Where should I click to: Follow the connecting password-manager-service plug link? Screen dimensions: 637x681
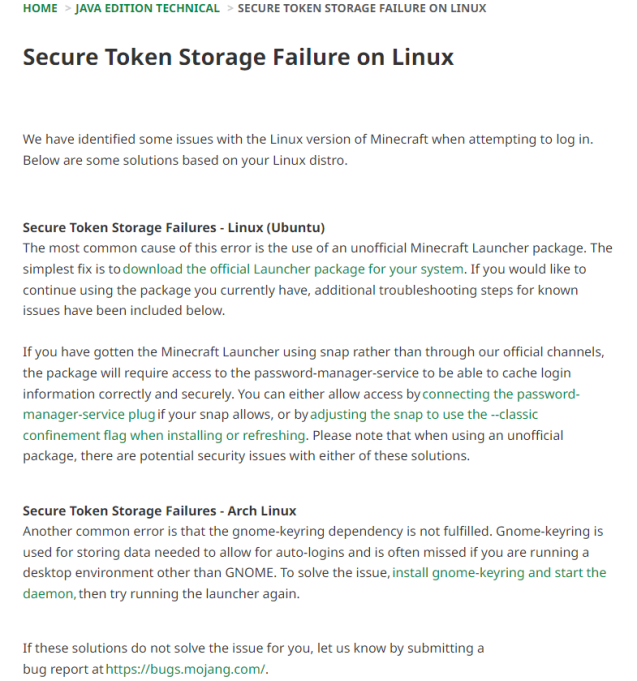click(x=500, y=394)
